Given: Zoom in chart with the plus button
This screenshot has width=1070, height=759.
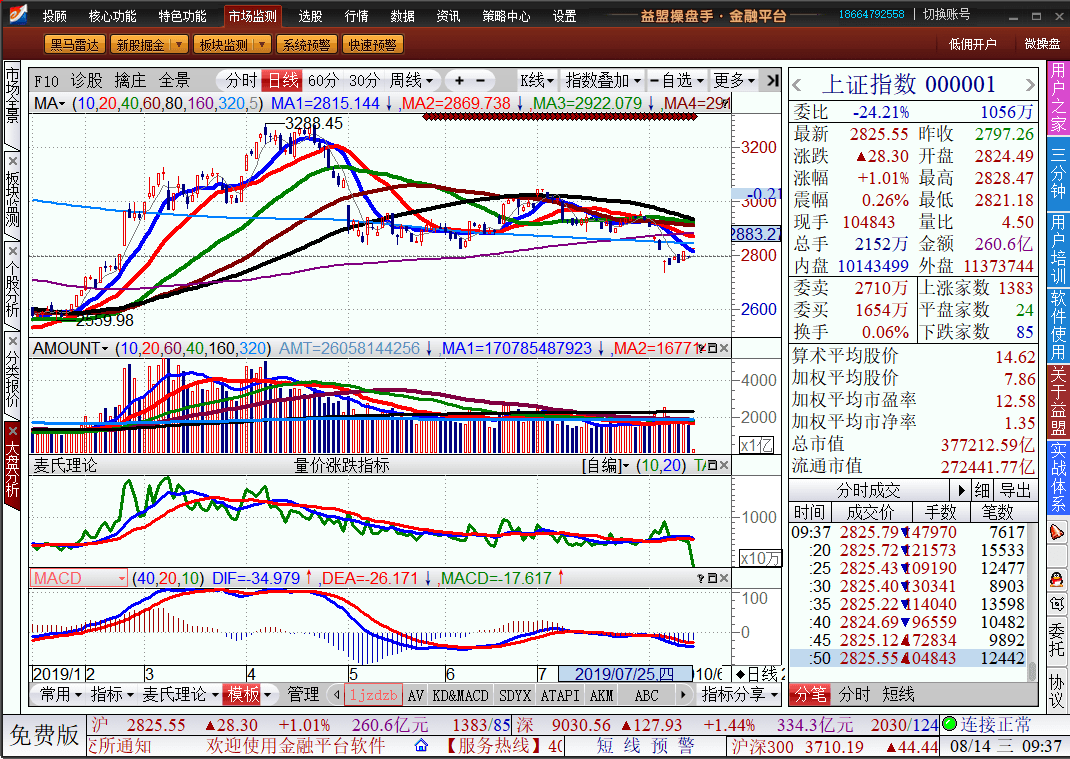Looking at the screenshot, I should [459, 81].
